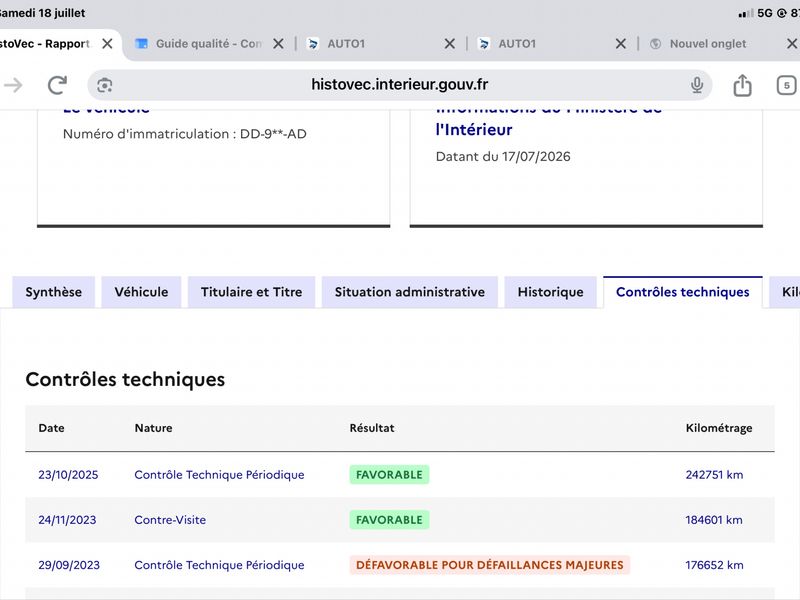Viewport: 800px width, 600px height.
Task: Open the Synthèse tab
Action: [54, 292]
